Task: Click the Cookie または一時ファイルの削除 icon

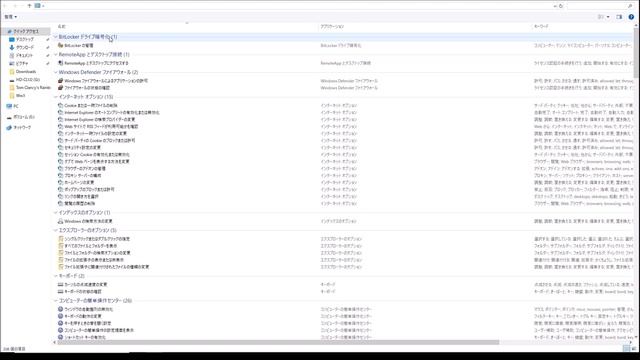Action: click(x=60, y=105)
